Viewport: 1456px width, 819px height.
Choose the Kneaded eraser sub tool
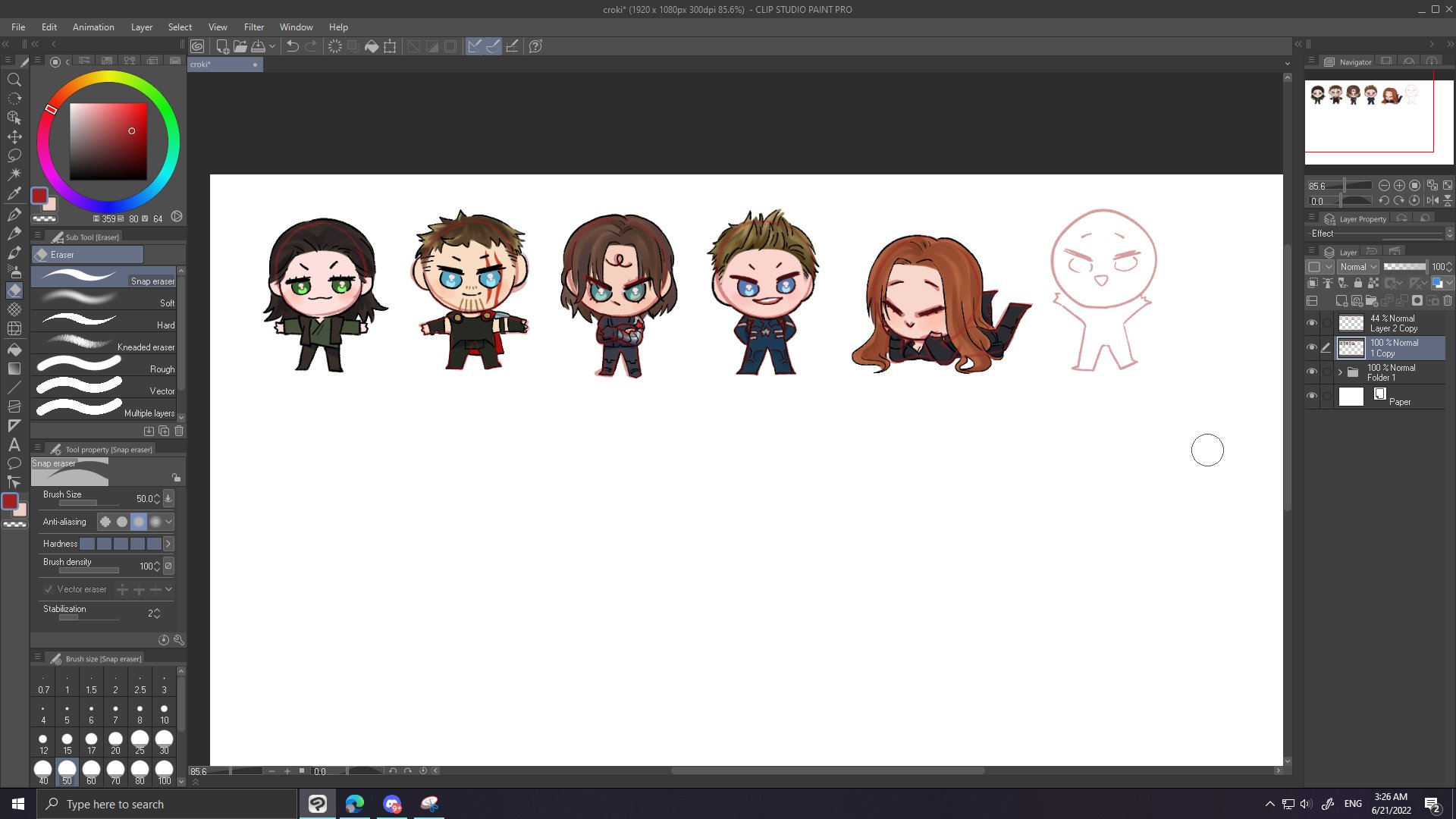(106, 344)
